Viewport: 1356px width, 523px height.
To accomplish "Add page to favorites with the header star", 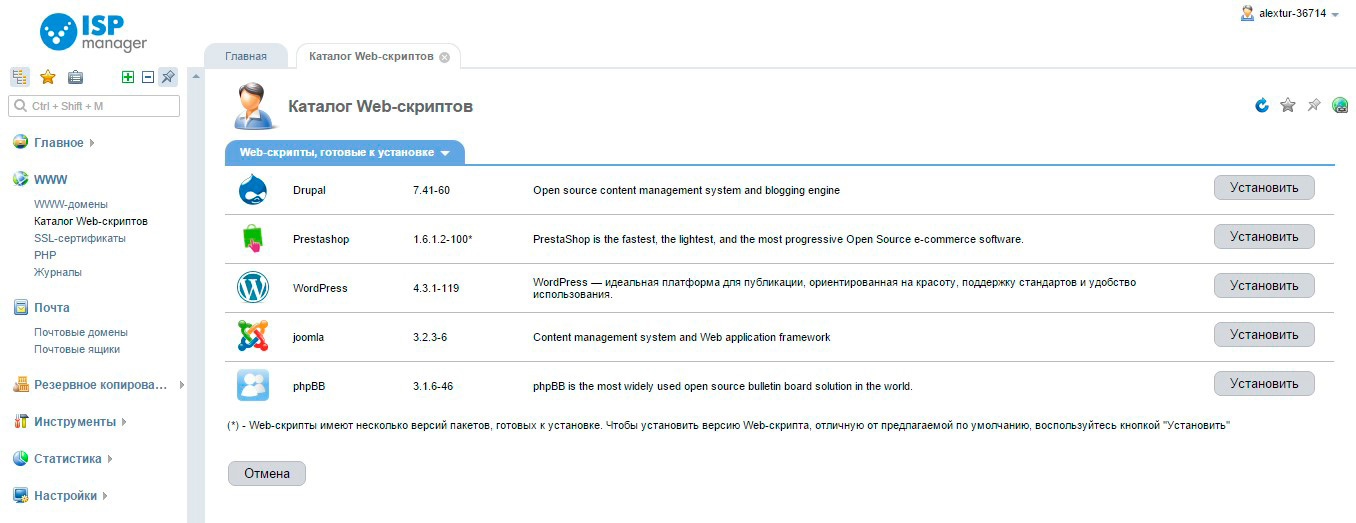I will [x=1288, y=105].
